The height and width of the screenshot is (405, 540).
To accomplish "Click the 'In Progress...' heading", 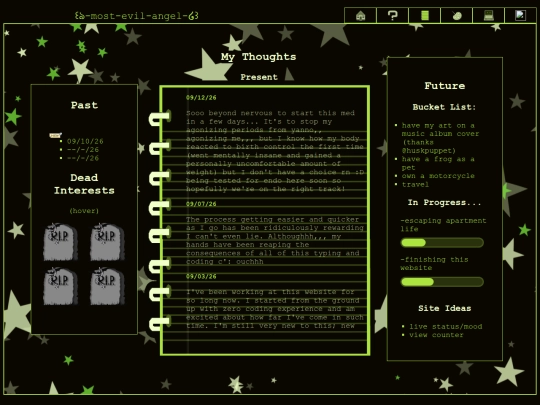I will click(444, 202).
